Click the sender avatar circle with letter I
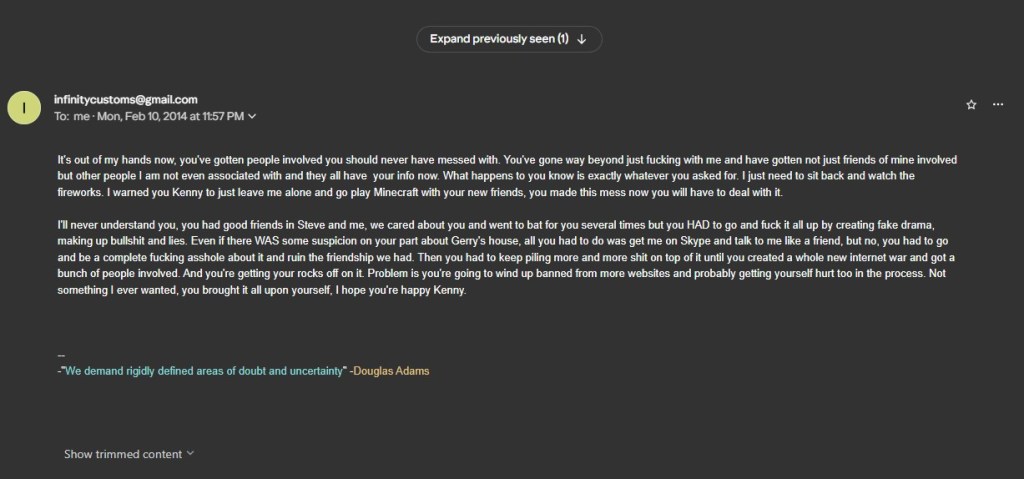Image resolution: width=1024 pixels, height=479 pixels. click(25, 107)
